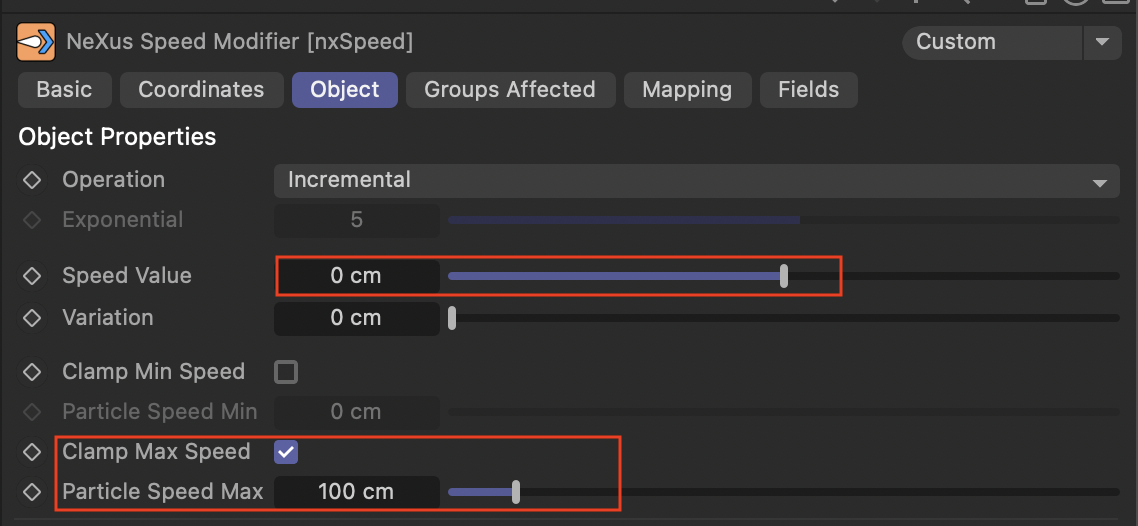
Task: Toggle keyframe diamond for Clamp Min Speed
Action: coord(32,372)
